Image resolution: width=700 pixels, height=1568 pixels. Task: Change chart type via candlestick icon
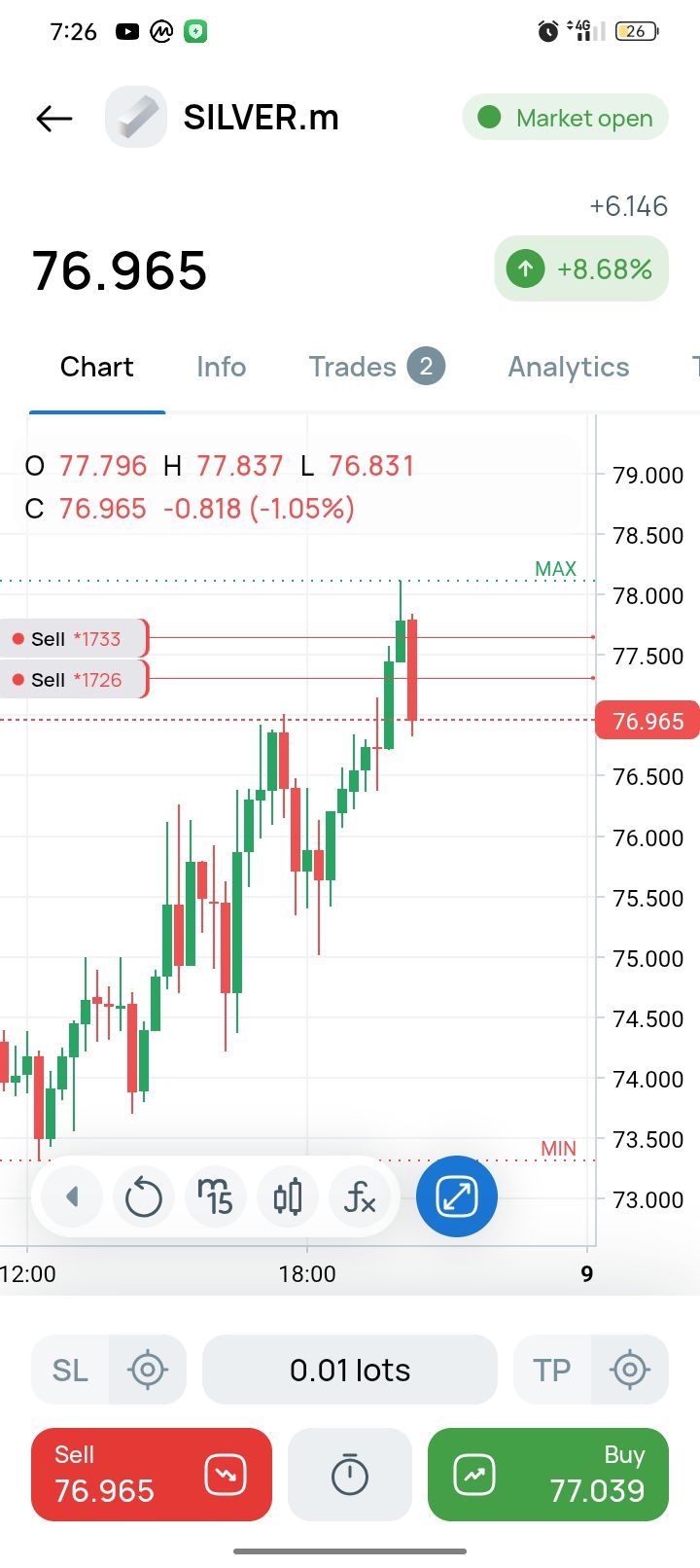click(288, 1196)
